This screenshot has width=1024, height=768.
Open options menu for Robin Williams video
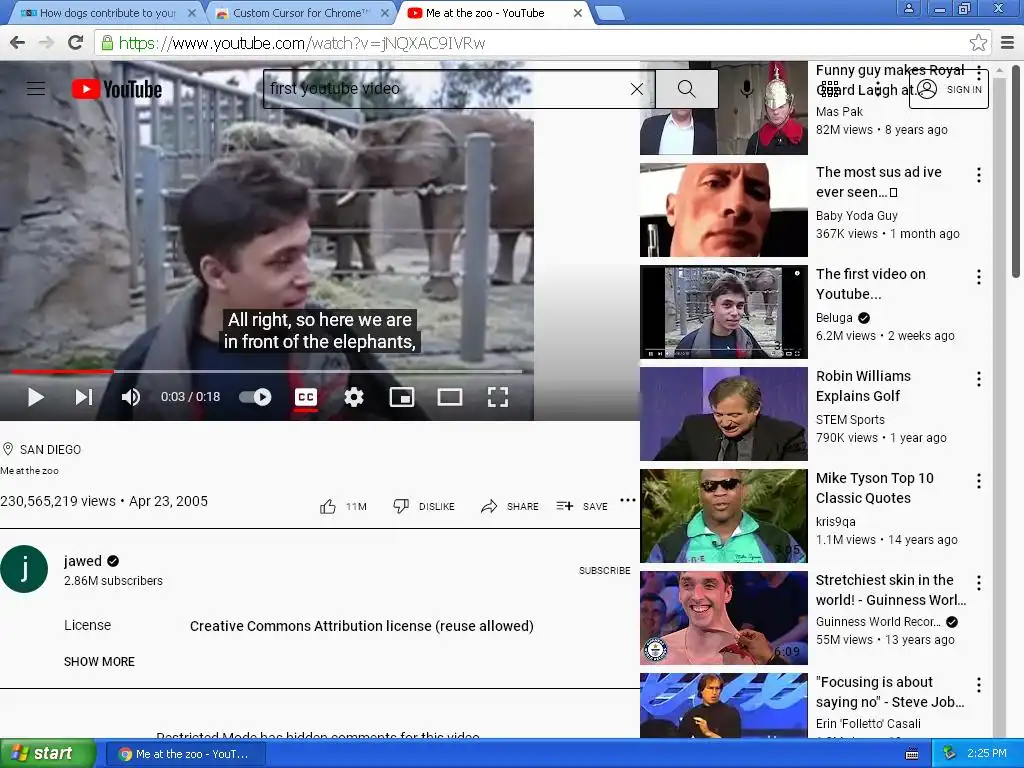978,379
